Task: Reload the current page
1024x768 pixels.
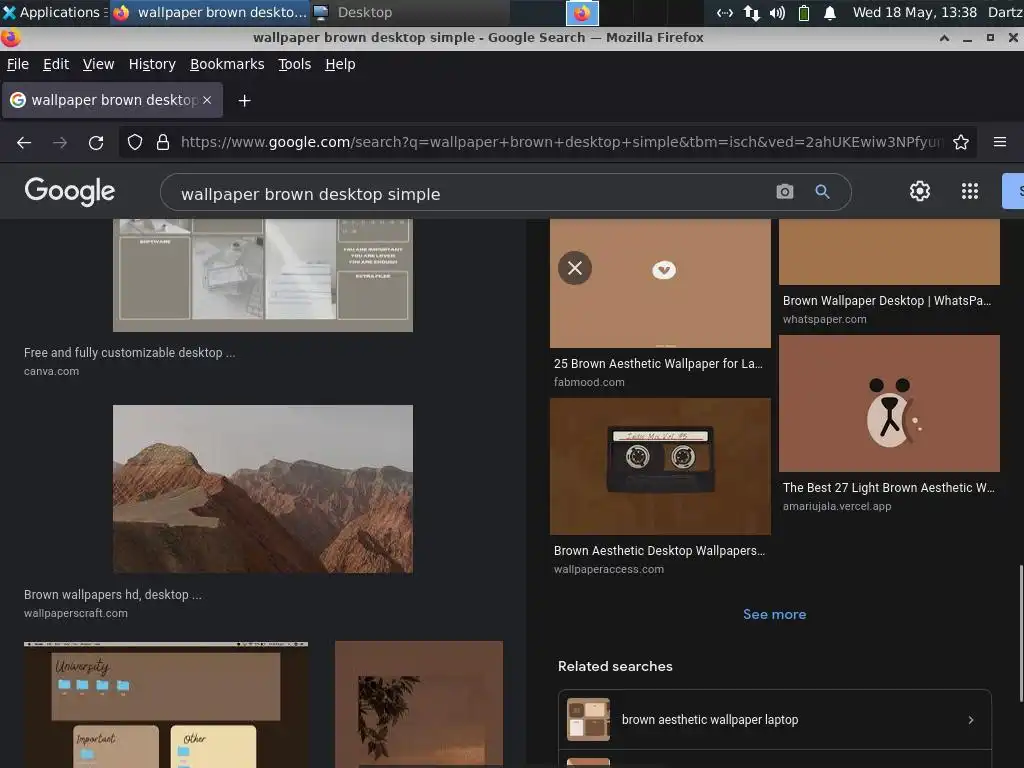Action: point(96,142)
